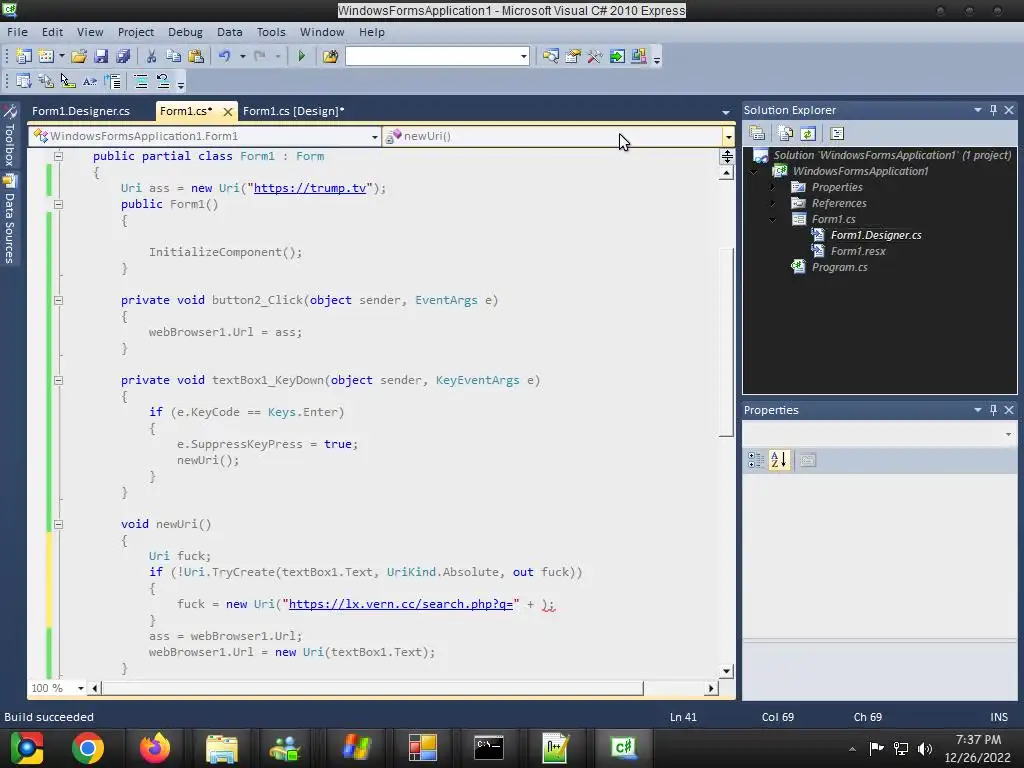Click Show All Files in Solution Explorer

click(786, 133)
